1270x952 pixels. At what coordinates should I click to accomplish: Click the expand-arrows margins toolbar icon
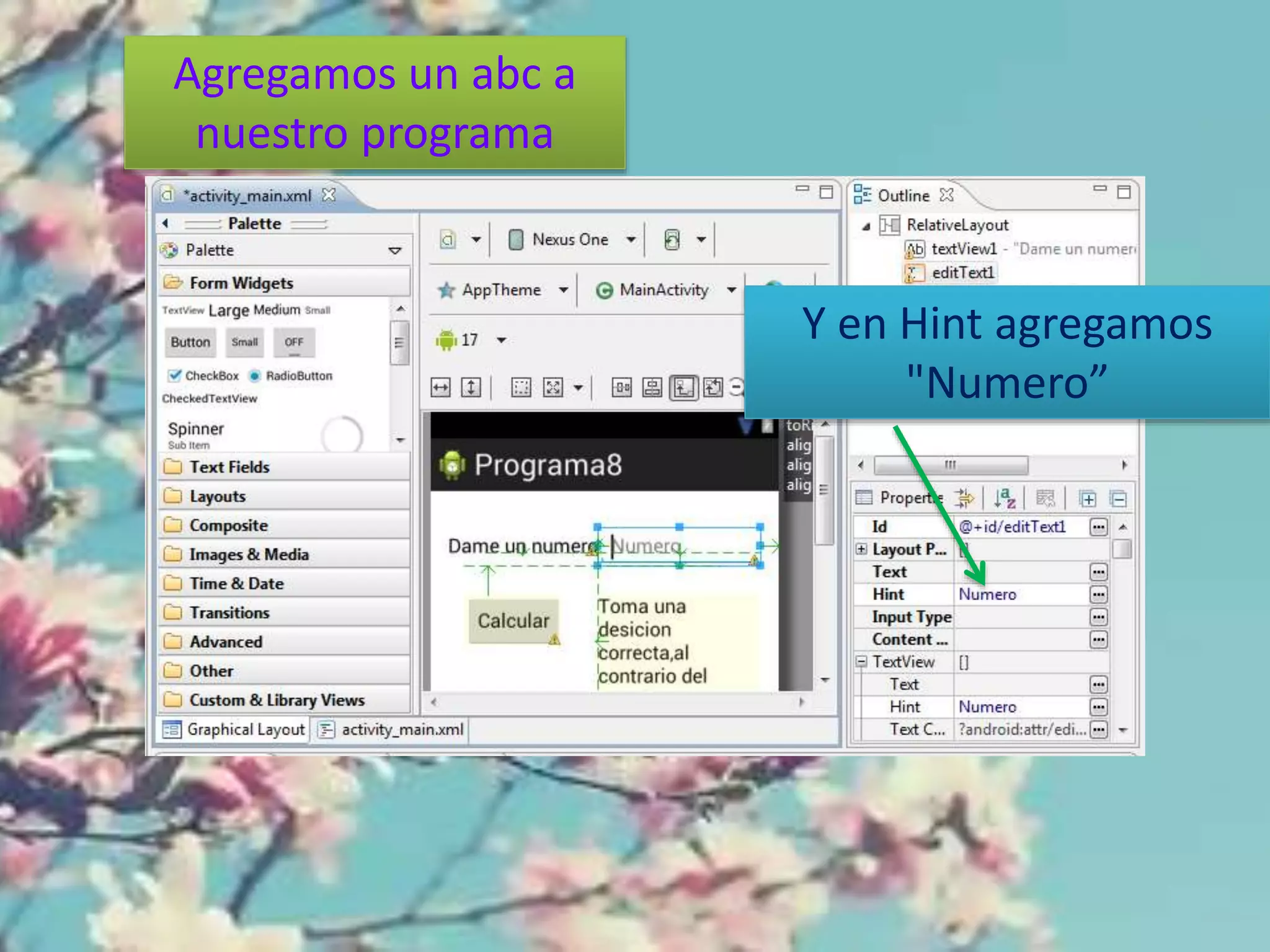553,388
